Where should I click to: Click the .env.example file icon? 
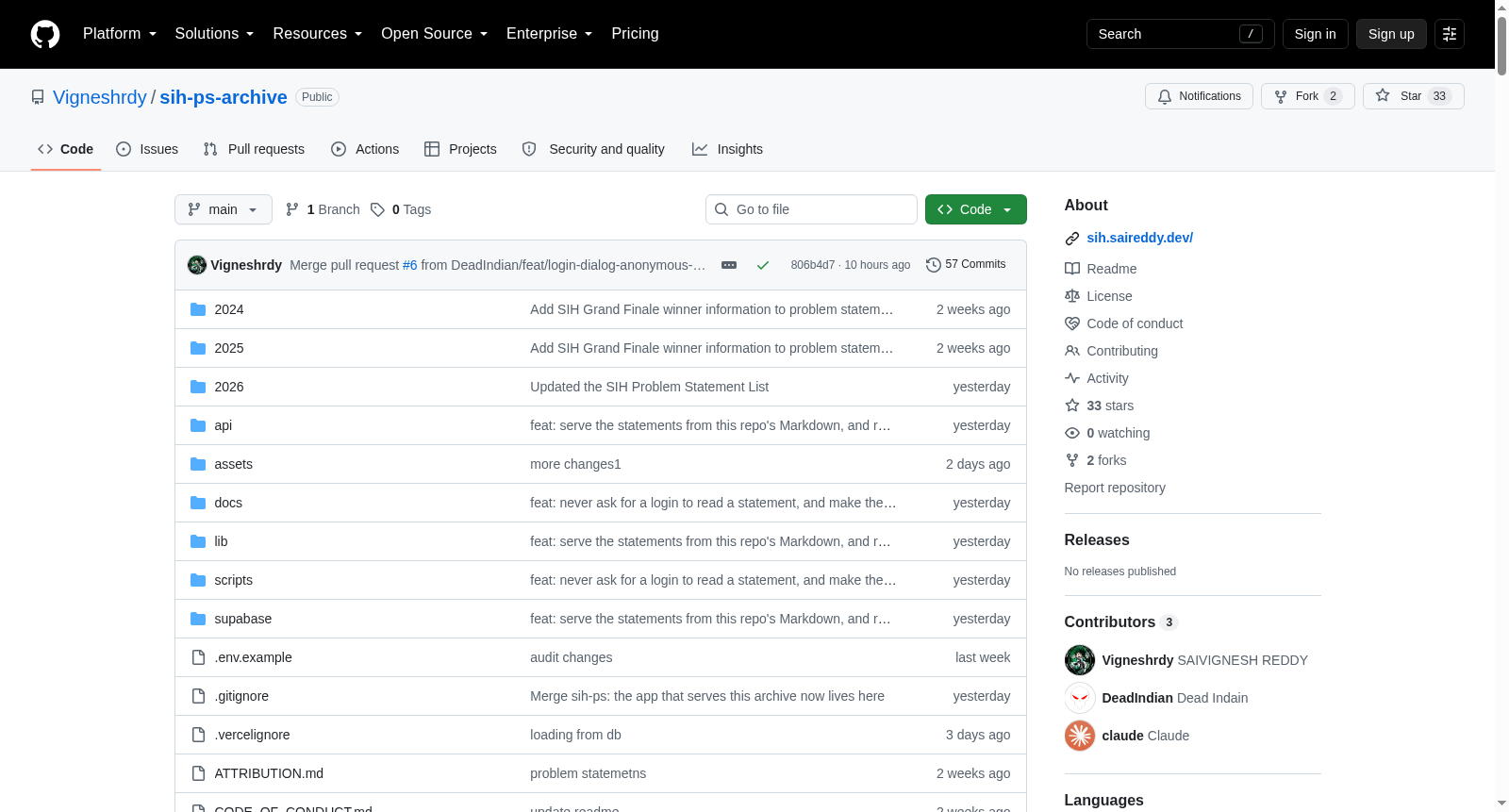click(x=198, y=657)
